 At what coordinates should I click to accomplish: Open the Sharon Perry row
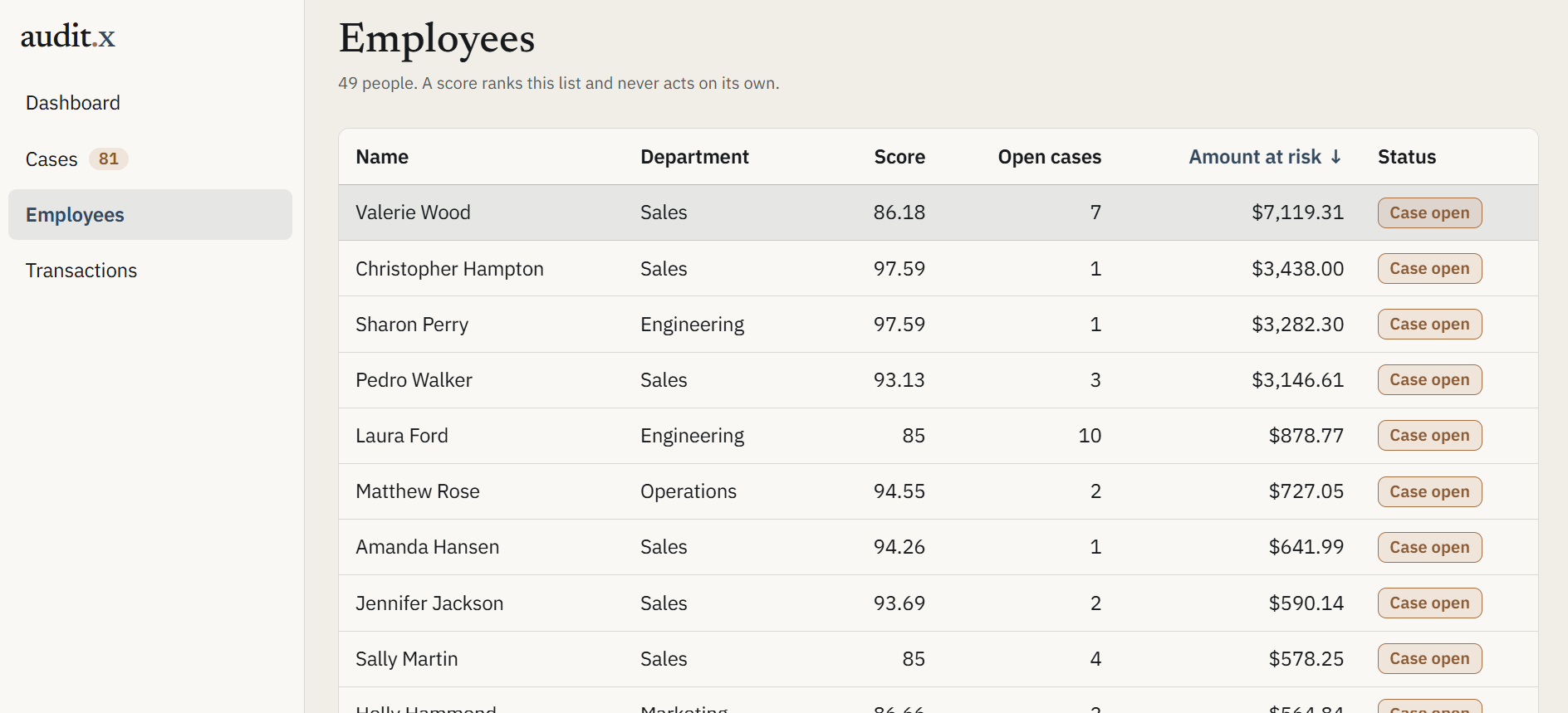coord(938,324)
